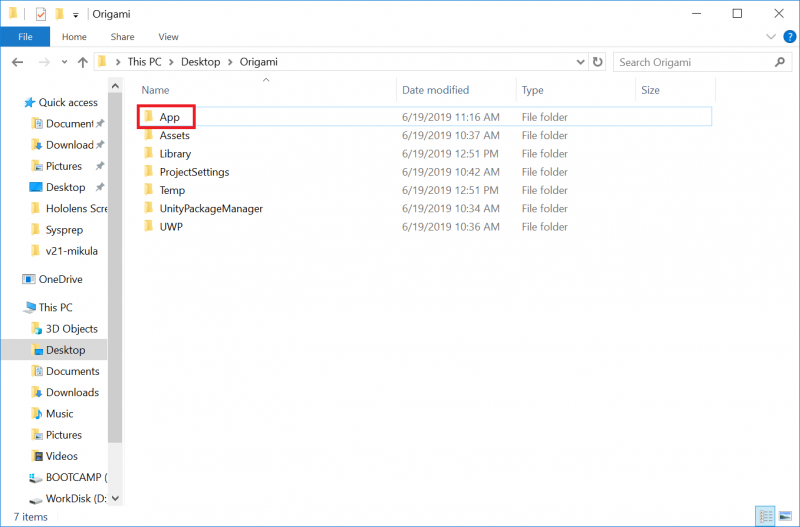
Task: Select date 6/19/2019 10:42 AM cell
Action: (x=451, y=172)
